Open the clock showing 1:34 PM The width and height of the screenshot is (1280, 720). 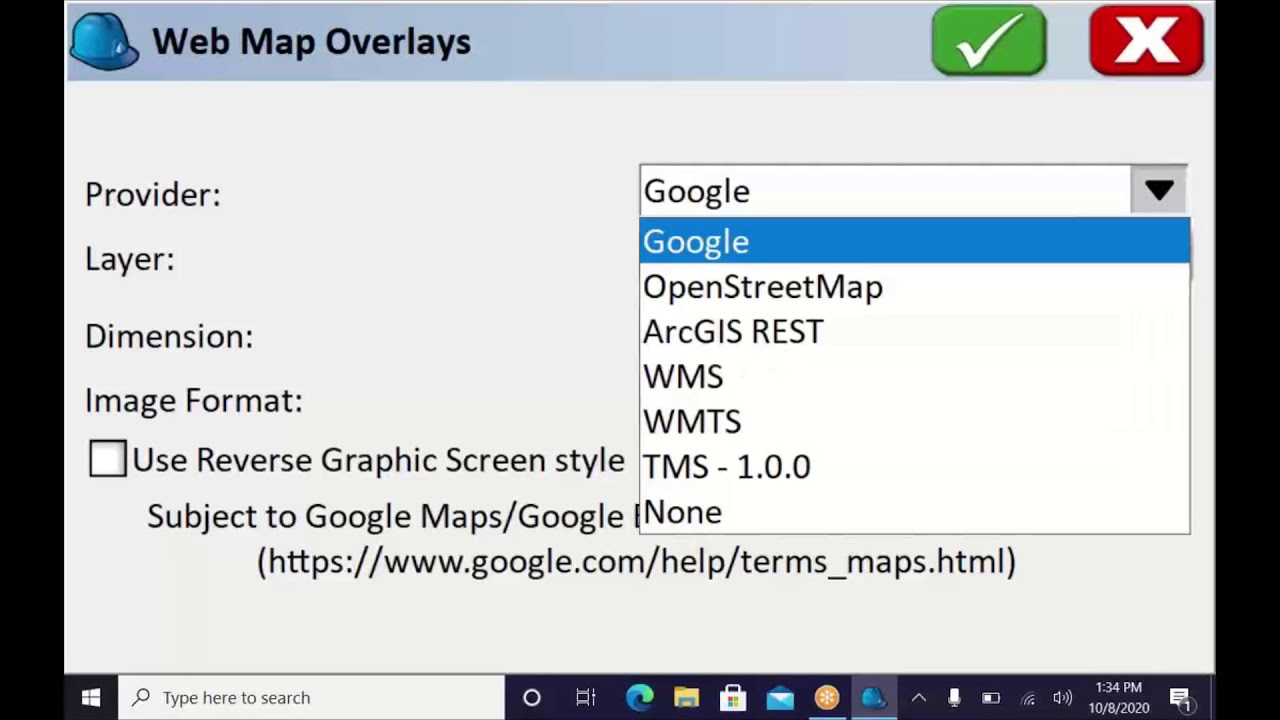[x=1119, y=698]
